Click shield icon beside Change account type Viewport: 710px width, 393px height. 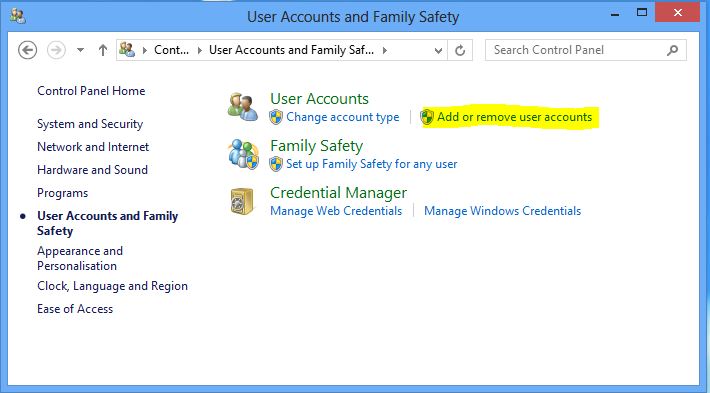(276, 117)
